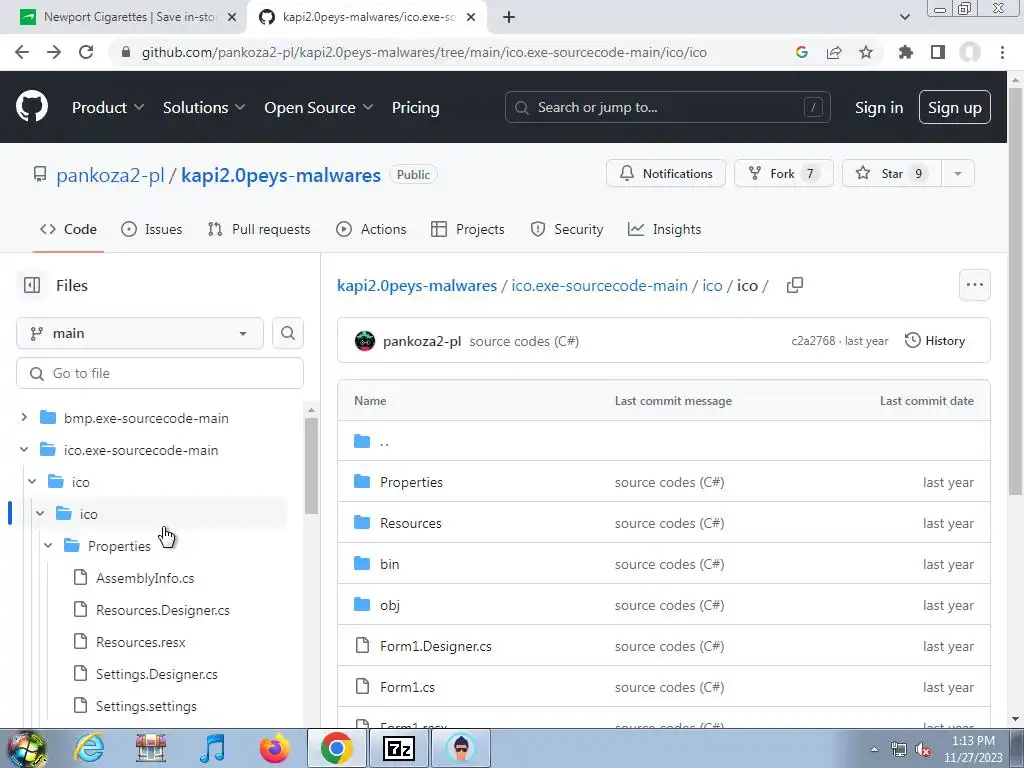Collapse the ico.exe-sourcecode-main folder chevron
This screenshot has height=768, width=1024.
click(24, 449)
